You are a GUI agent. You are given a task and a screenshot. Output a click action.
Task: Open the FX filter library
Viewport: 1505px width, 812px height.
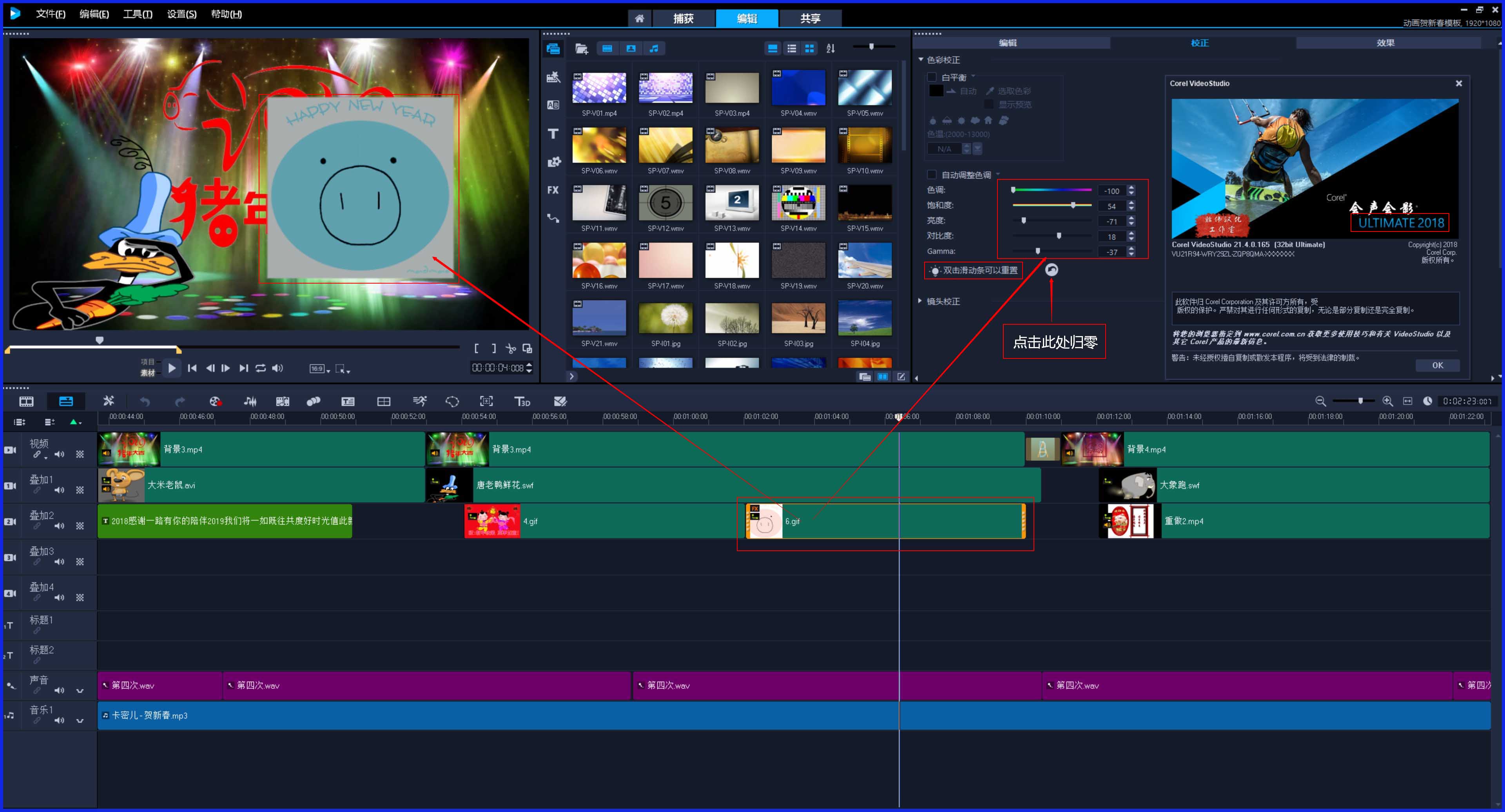click(x=553, y=190)
